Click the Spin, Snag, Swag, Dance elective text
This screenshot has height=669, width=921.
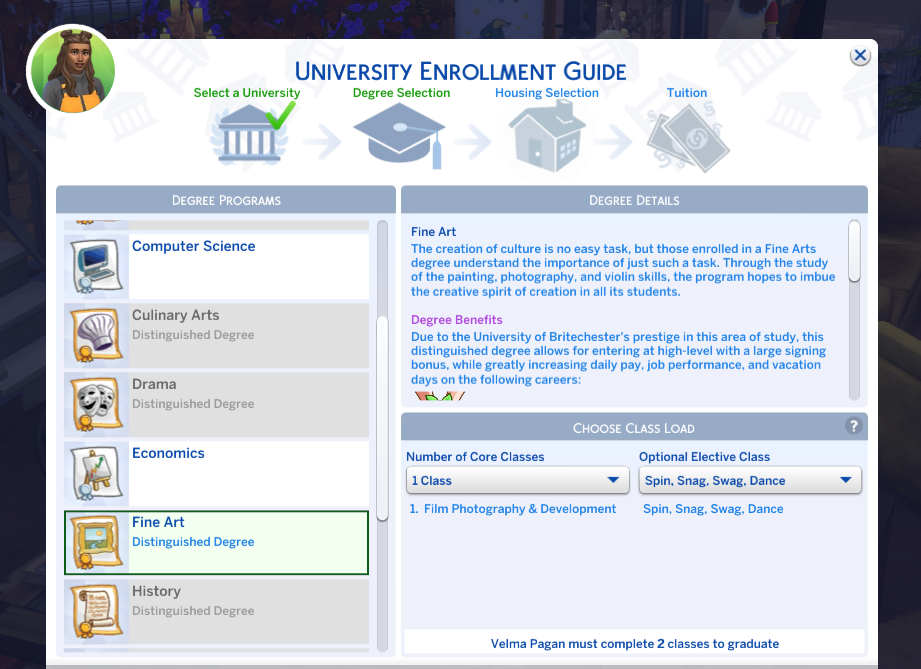point(713,509)
